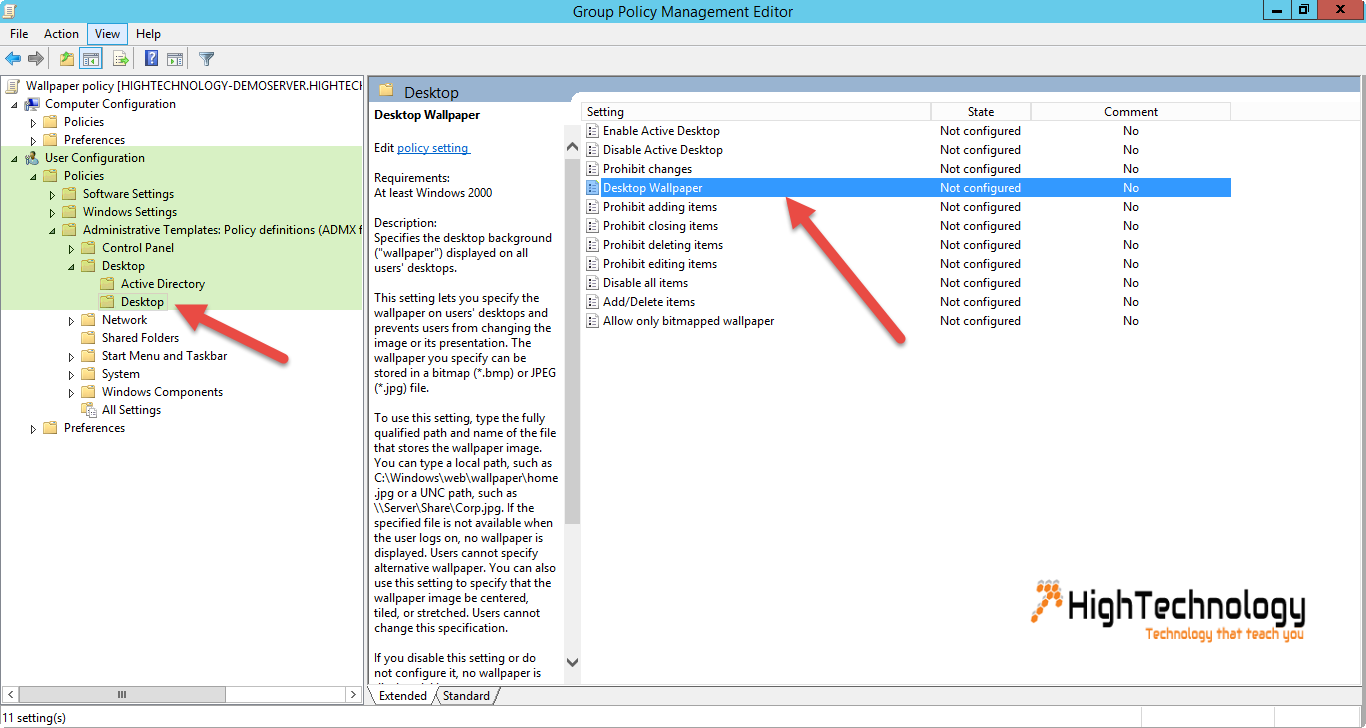This screenshot has height=728, width=1366.
Task: Click the Allow only bitmapped wallpaper icon
Action: point(593,321)
